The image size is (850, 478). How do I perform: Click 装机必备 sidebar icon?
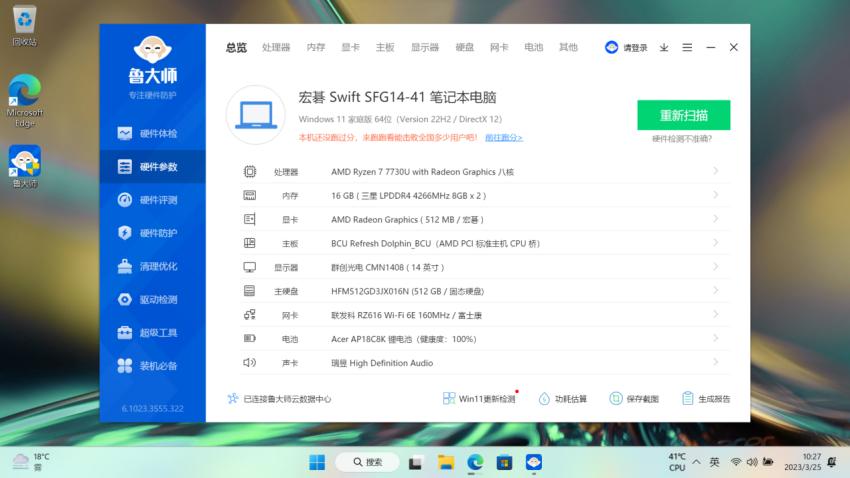point(125,366)
